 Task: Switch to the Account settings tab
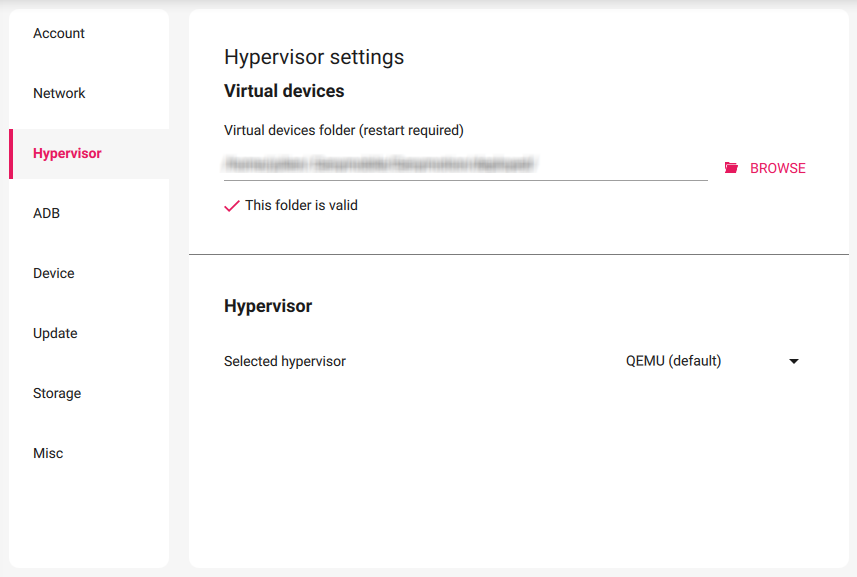[58, 33]
